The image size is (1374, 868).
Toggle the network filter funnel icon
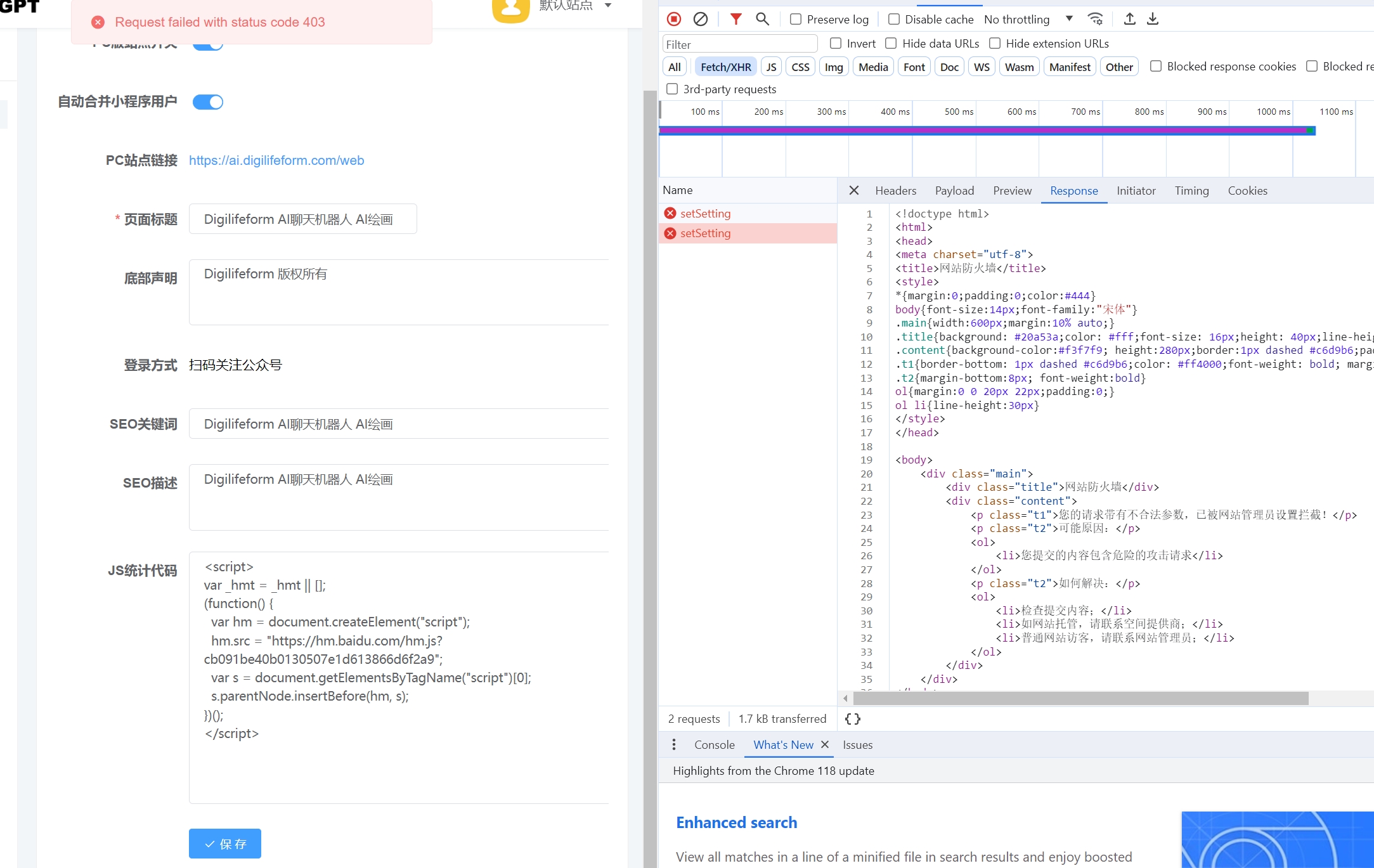click(736, 19)
